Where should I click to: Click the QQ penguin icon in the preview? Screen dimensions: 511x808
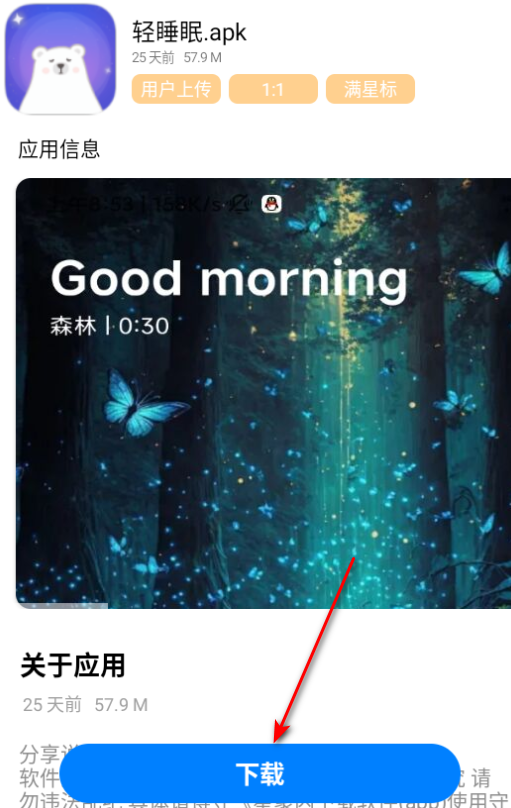coord(271,205)
